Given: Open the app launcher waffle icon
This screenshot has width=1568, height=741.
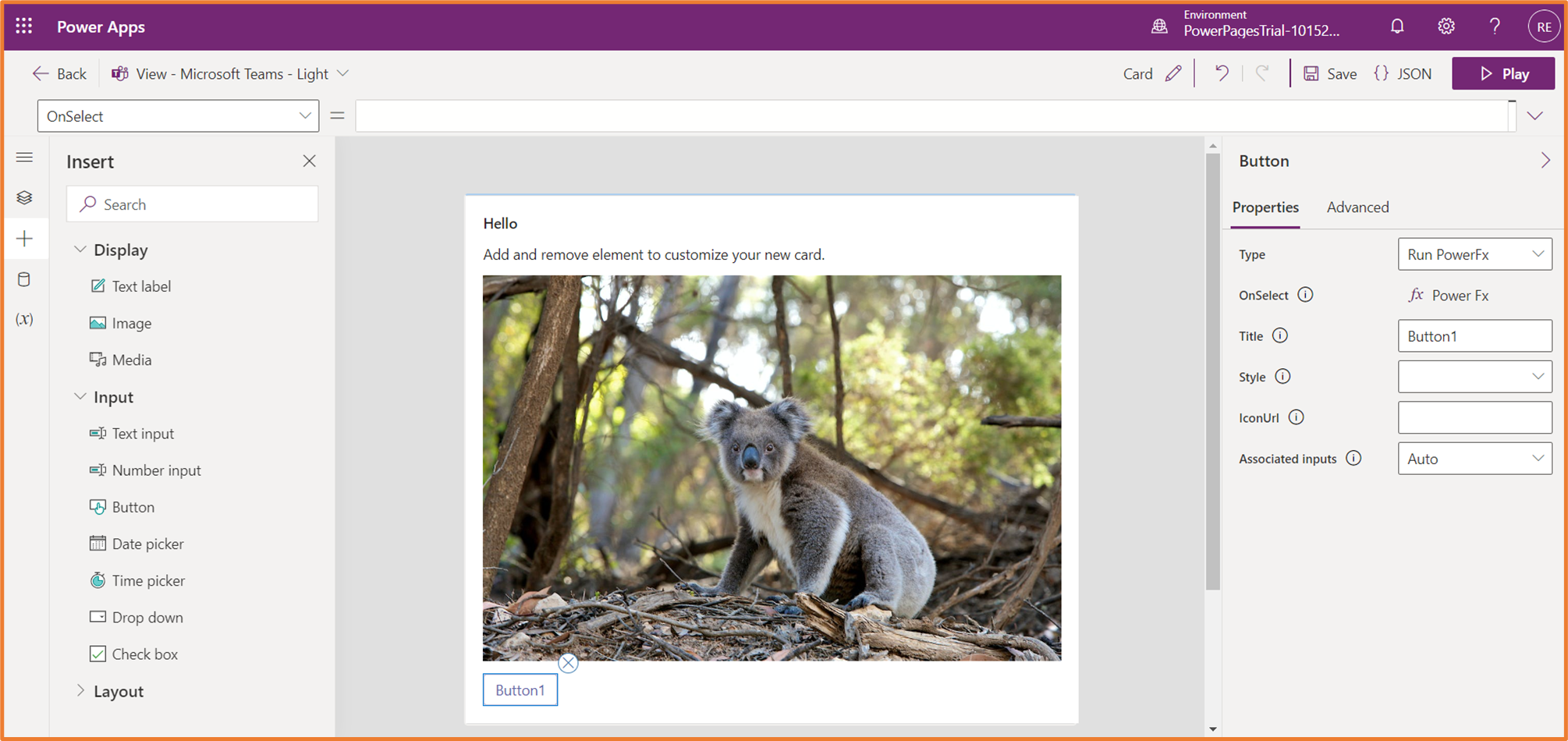Looking at the screenshot, I should pyautogui.click(x=24, y=27).
